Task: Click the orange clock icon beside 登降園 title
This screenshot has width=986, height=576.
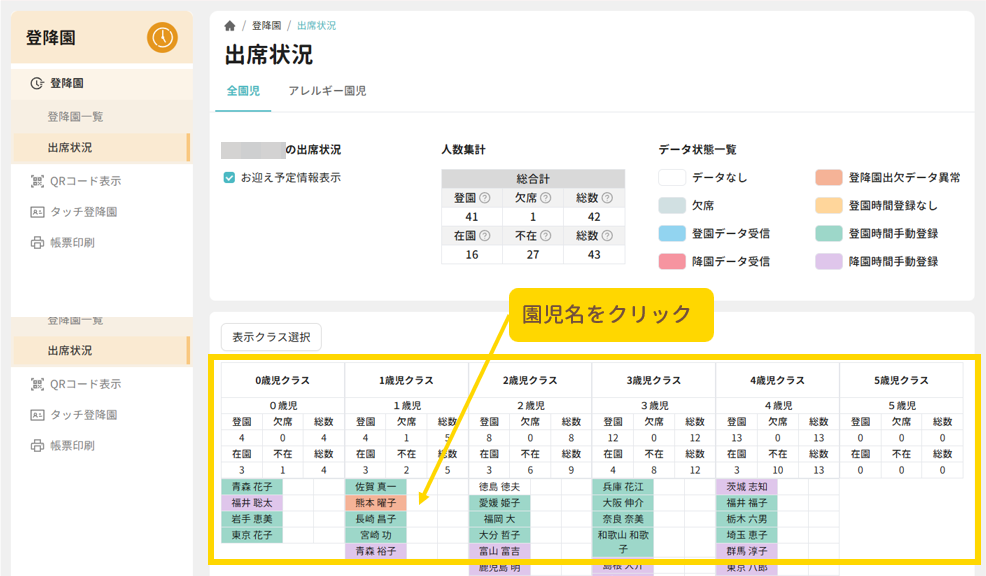Action: (x=162, y=37)
